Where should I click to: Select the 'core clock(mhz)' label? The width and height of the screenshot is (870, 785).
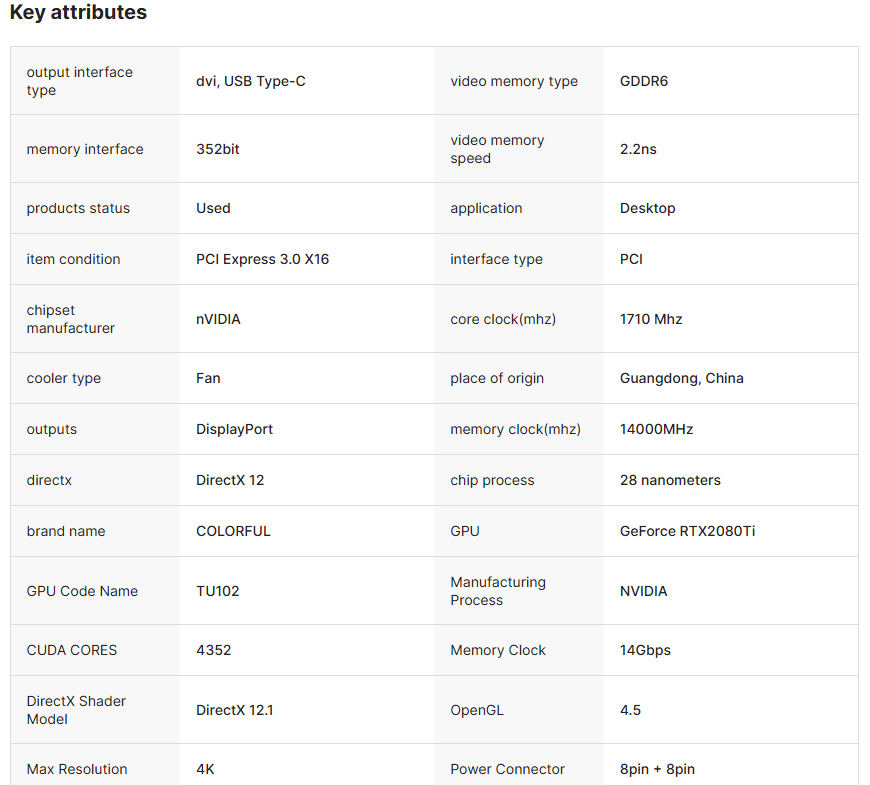tap(503, 320)
